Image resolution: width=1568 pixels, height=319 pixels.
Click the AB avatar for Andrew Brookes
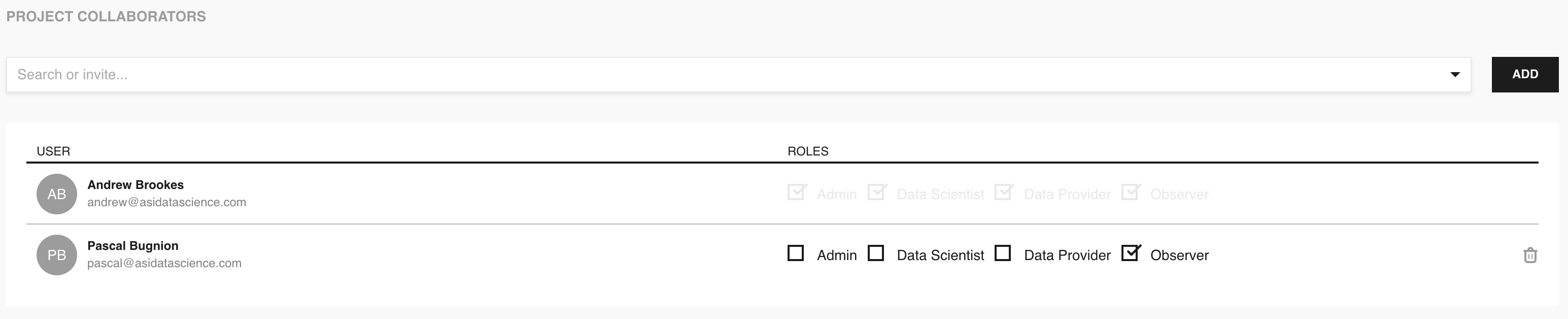tap(57, 194)
